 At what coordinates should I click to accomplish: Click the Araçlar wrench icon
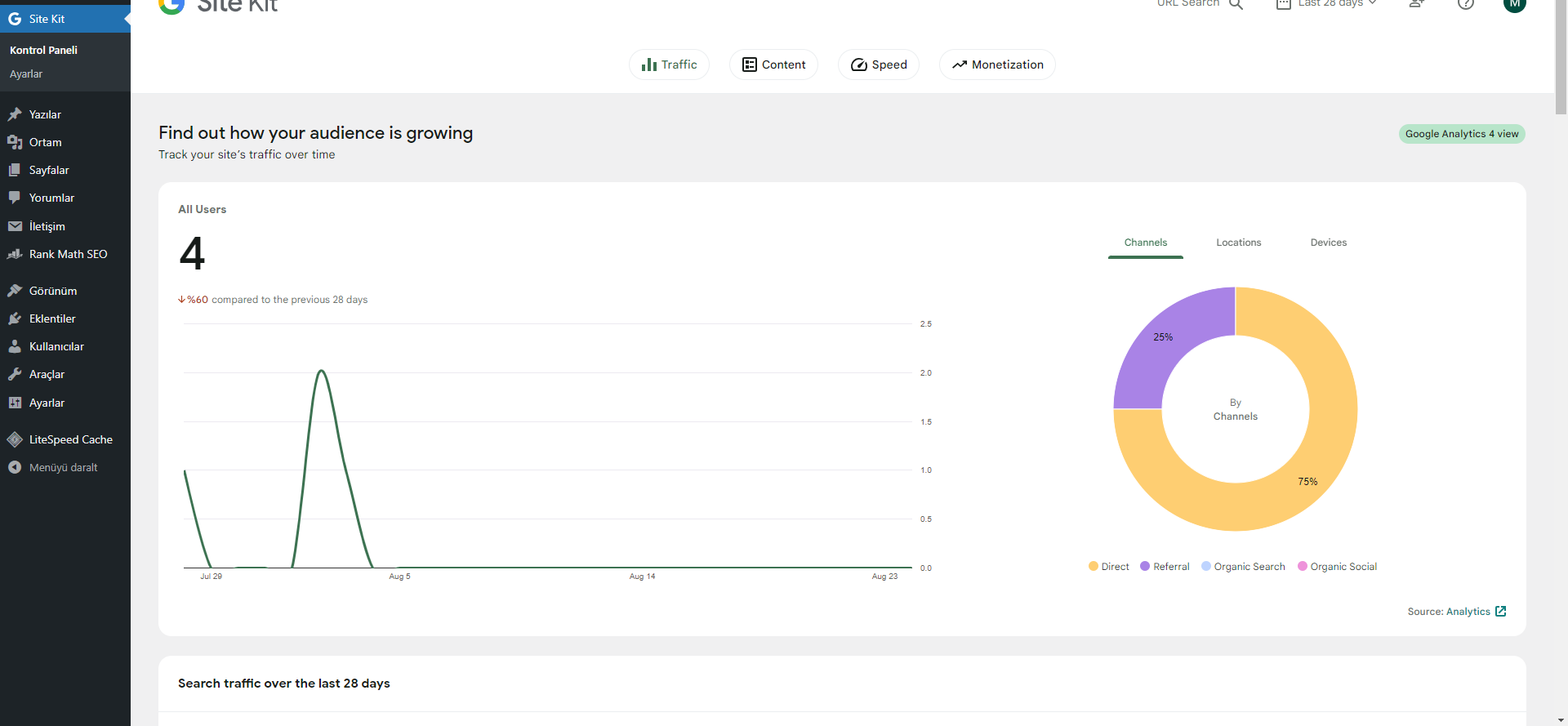(x=15, y=374)
